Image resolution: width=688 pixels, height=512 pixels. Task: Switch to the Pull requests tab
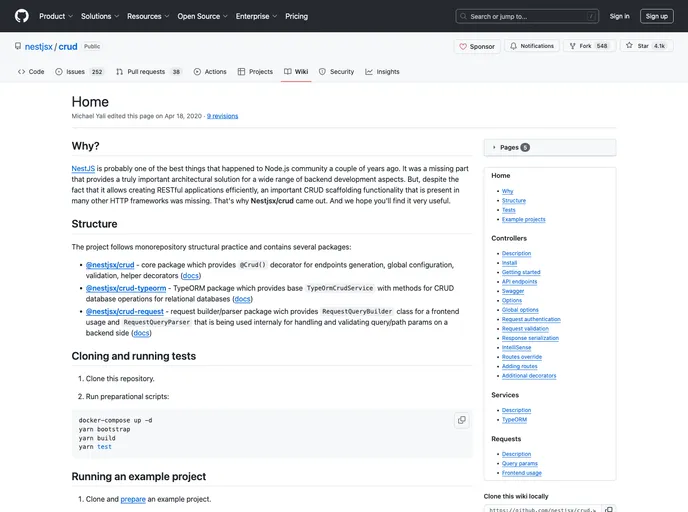tap(149, 72)
